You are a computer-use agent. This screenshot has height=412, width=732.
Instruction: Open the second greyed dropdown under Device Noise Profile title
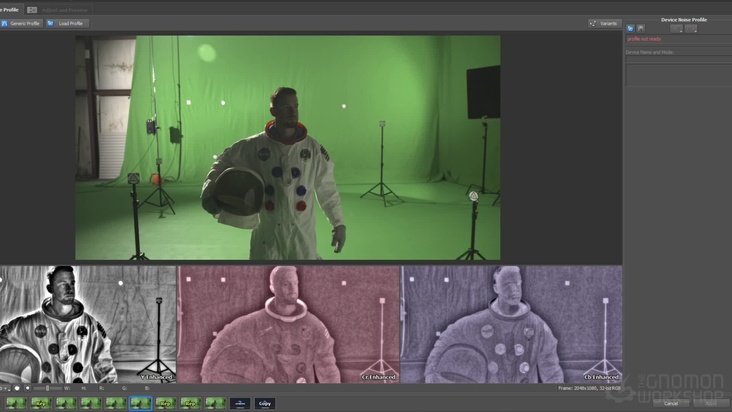coord(691,28)
